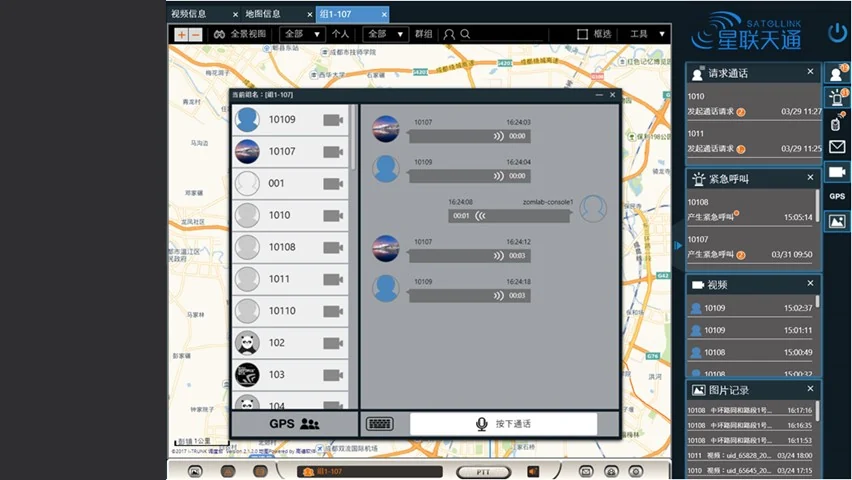The height and width of the screenshot is (480, 852).
Task: Toggle the 框选 box selection checkbox
Action: [582, 34]
